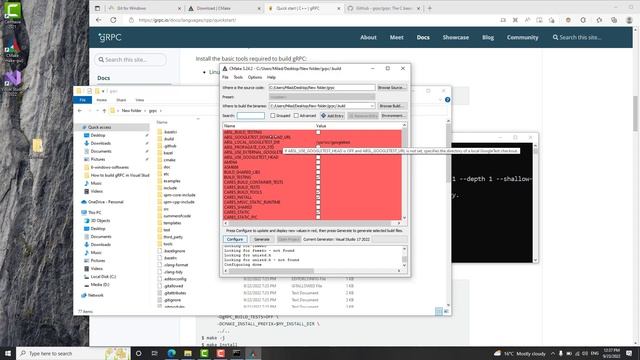Viewport: 640px width, 360px height.
Task: Toggle CARES_INSTALL checkbox
Action: click(318, 197)
